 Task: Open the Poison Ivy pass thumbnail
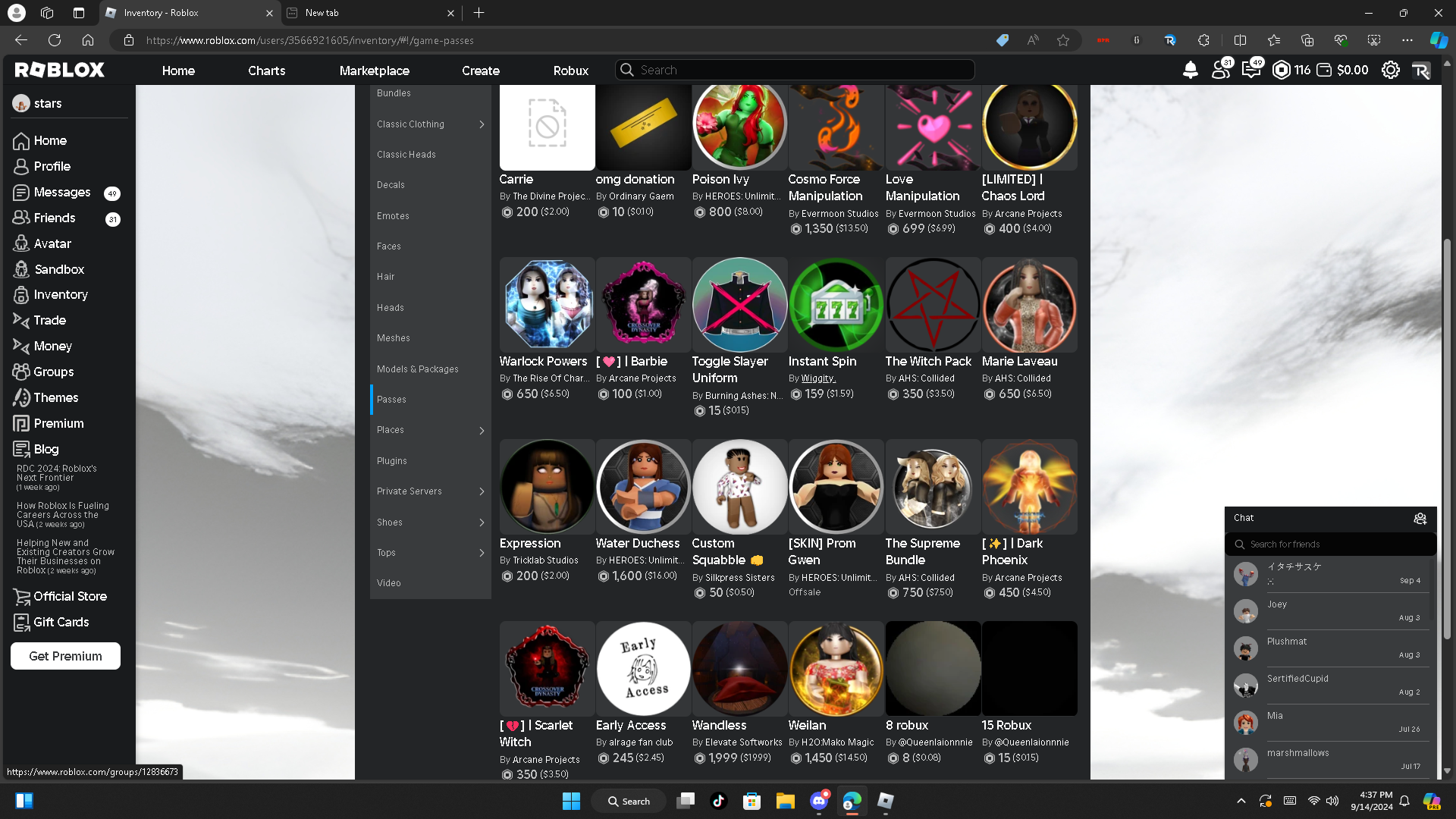pyautogui.click(x=739, y=125)
